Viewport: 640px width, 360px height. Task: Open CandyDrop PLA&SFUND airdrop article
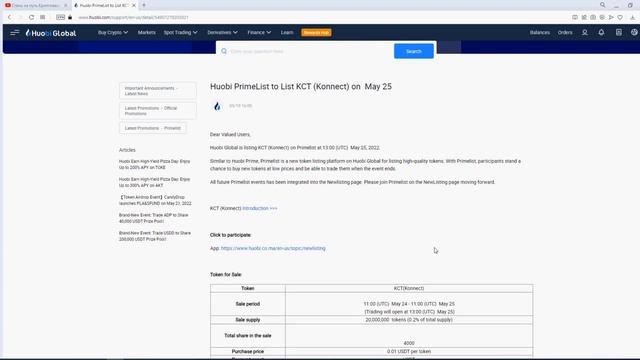[x=155, y=200]
